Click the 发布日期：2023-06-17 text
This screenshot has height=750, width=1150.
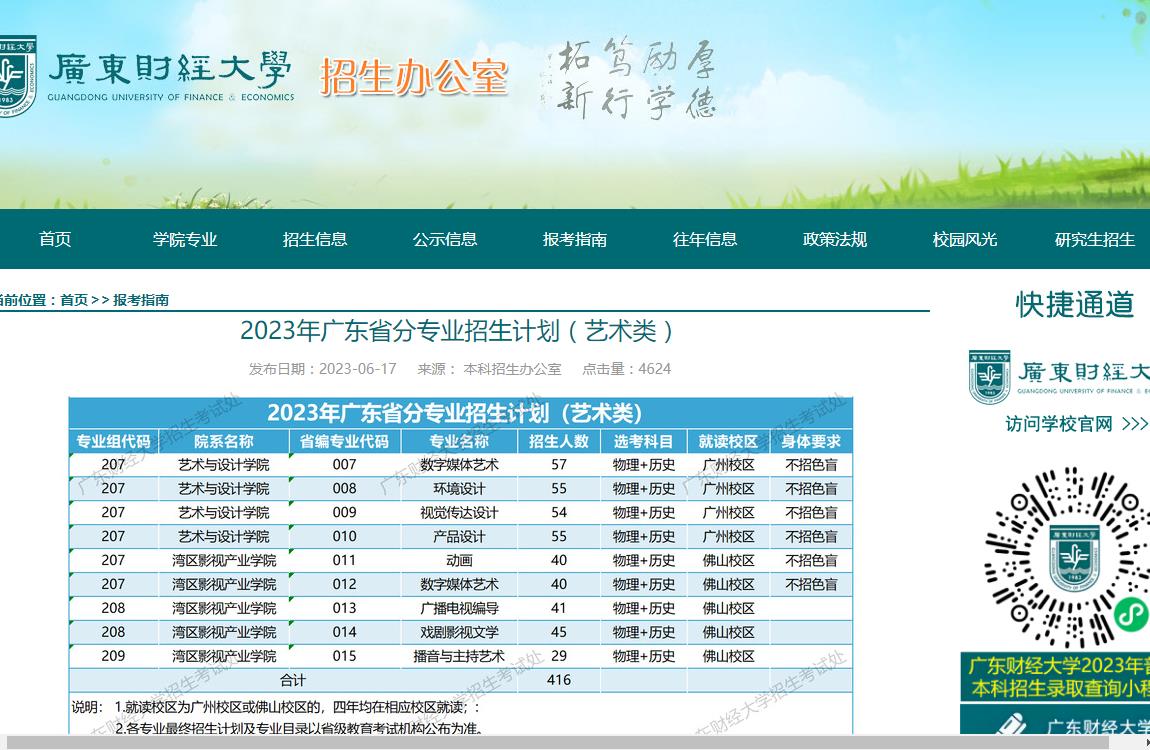[x=323, y=369]
